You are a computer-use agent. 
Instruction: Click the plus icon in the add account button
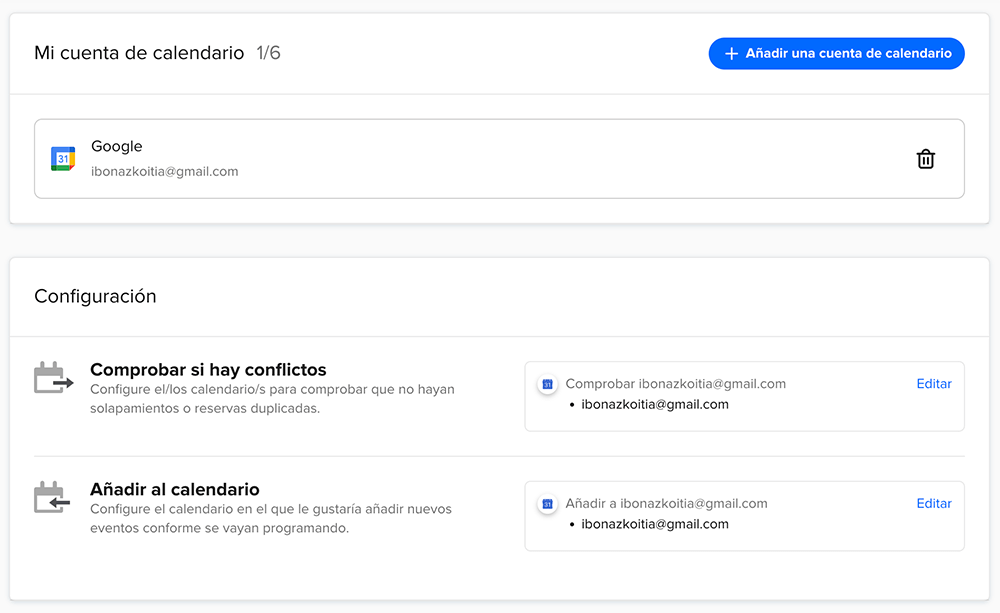tap(732, 54)
